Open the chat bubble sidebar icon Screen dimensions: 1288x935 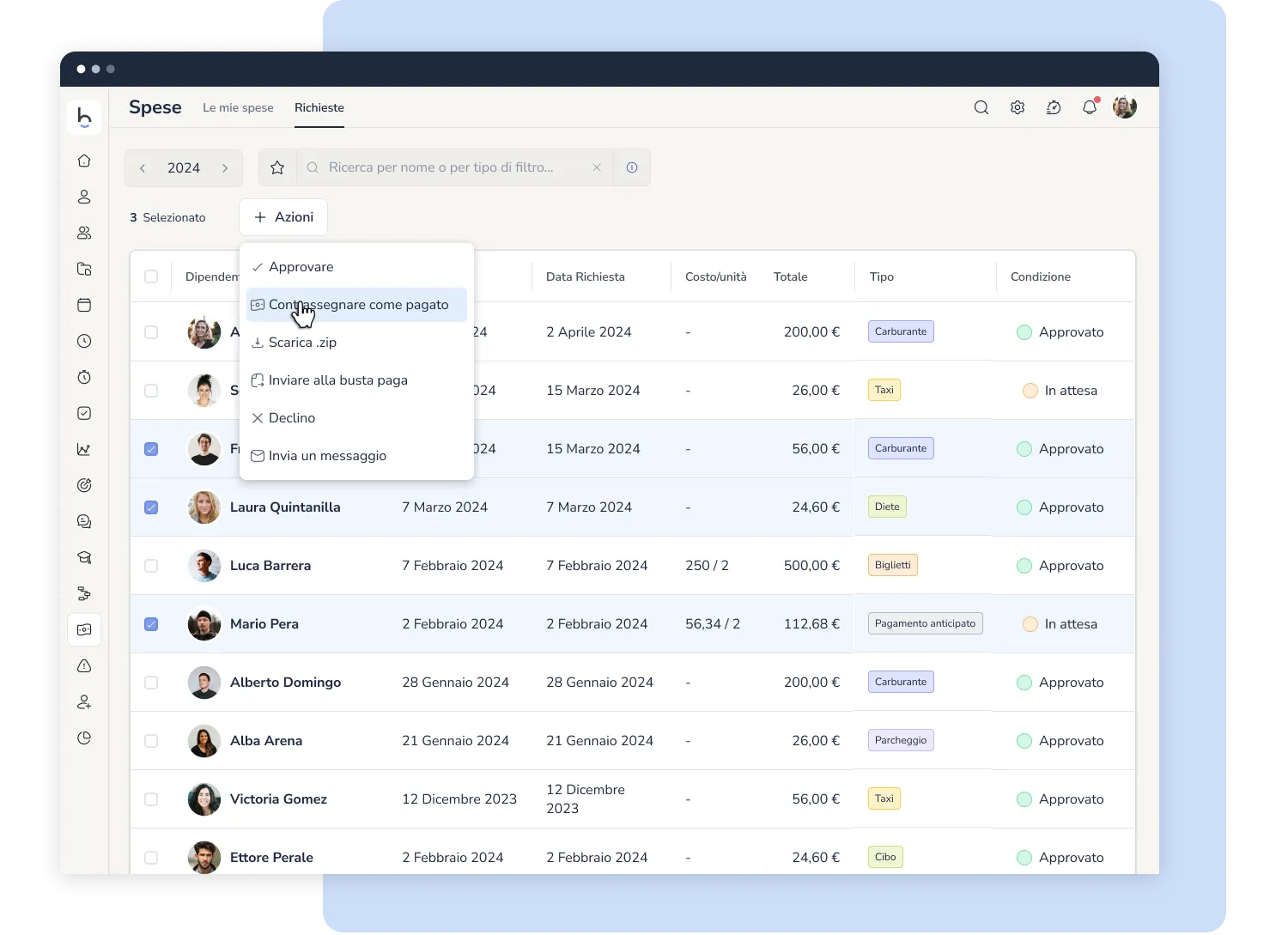point(84,521)
